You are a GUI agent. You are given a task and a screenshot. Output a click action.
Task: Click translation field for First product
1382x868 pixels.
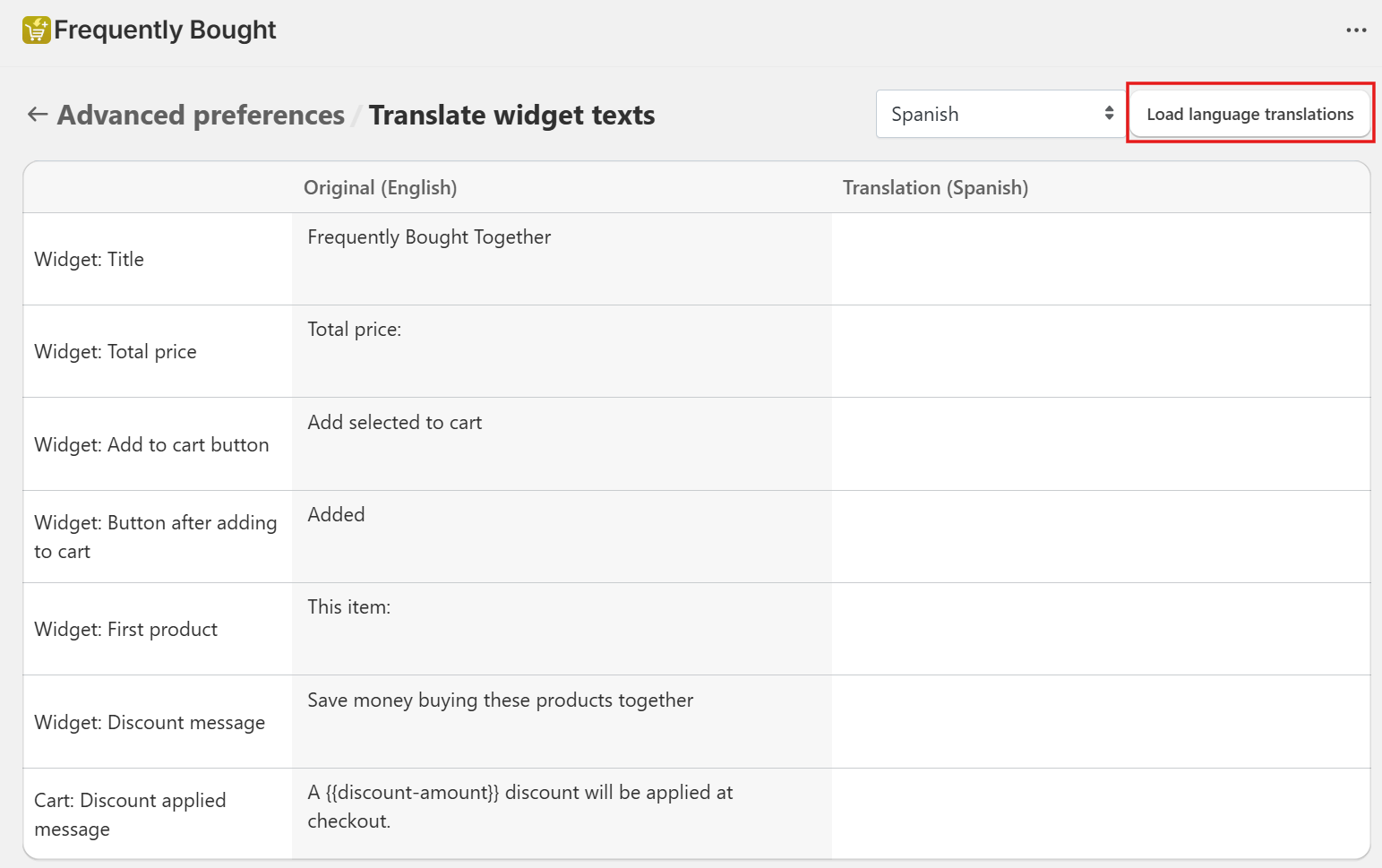1100,629
